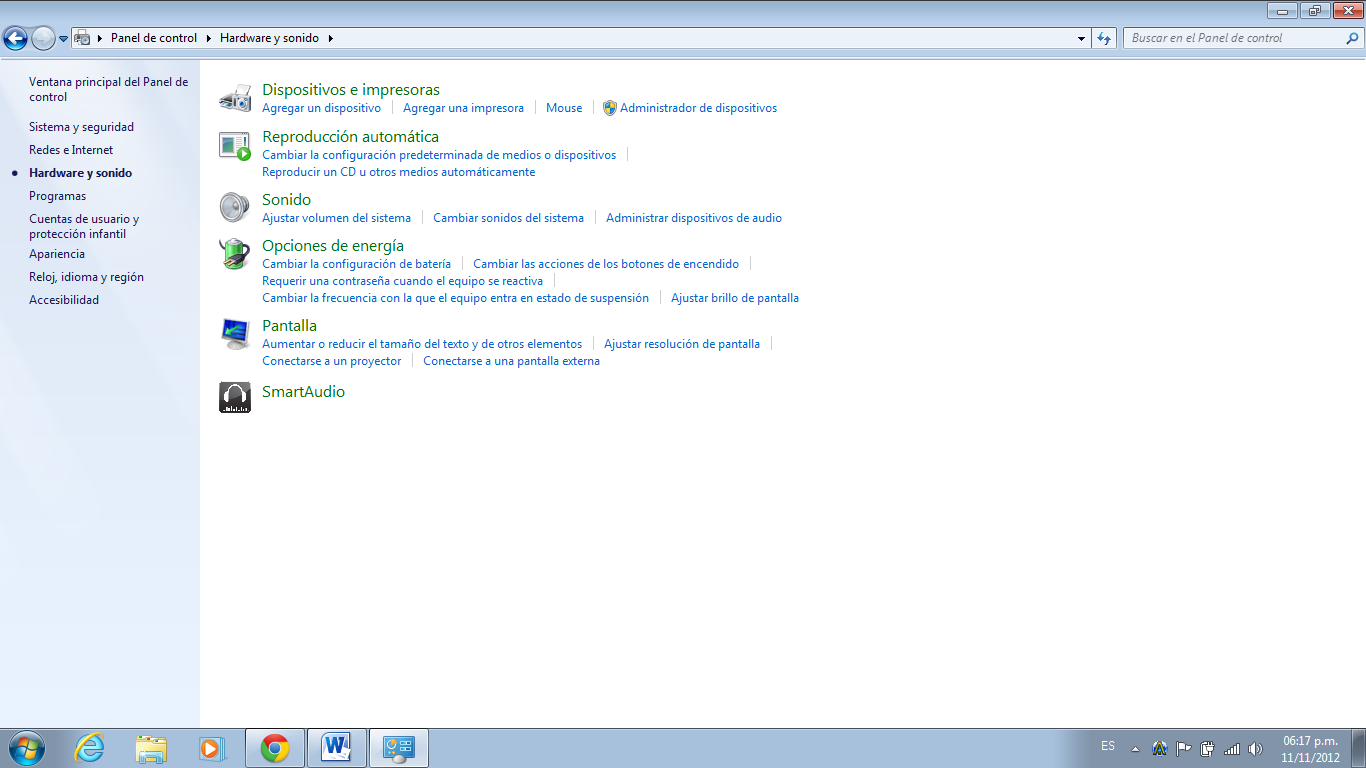Launch Google Chrome from the taskbar

point(274,747)
